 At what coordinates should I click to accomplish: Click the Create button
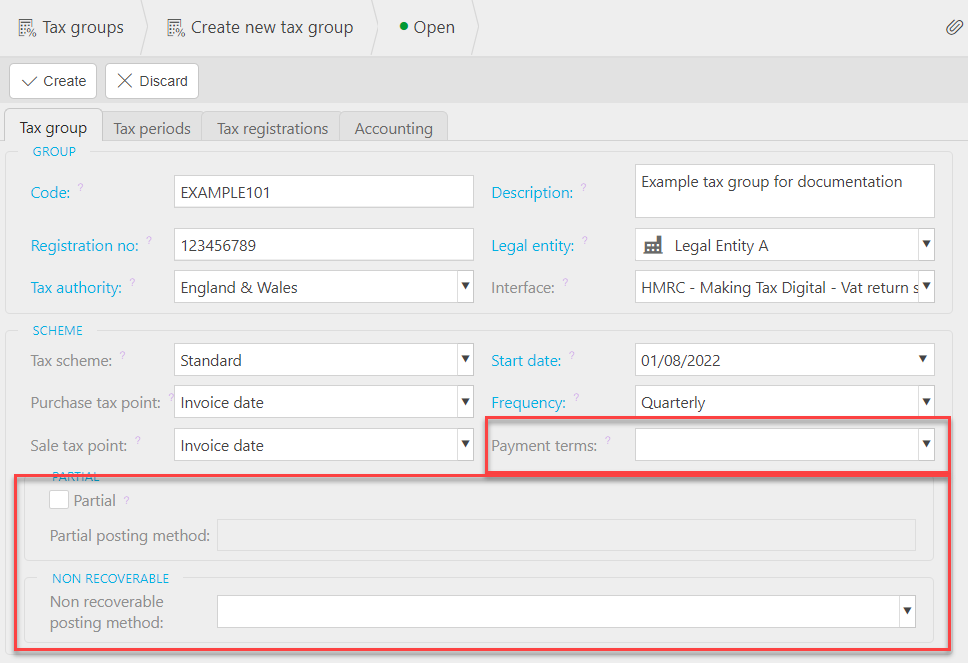point(52,81)
